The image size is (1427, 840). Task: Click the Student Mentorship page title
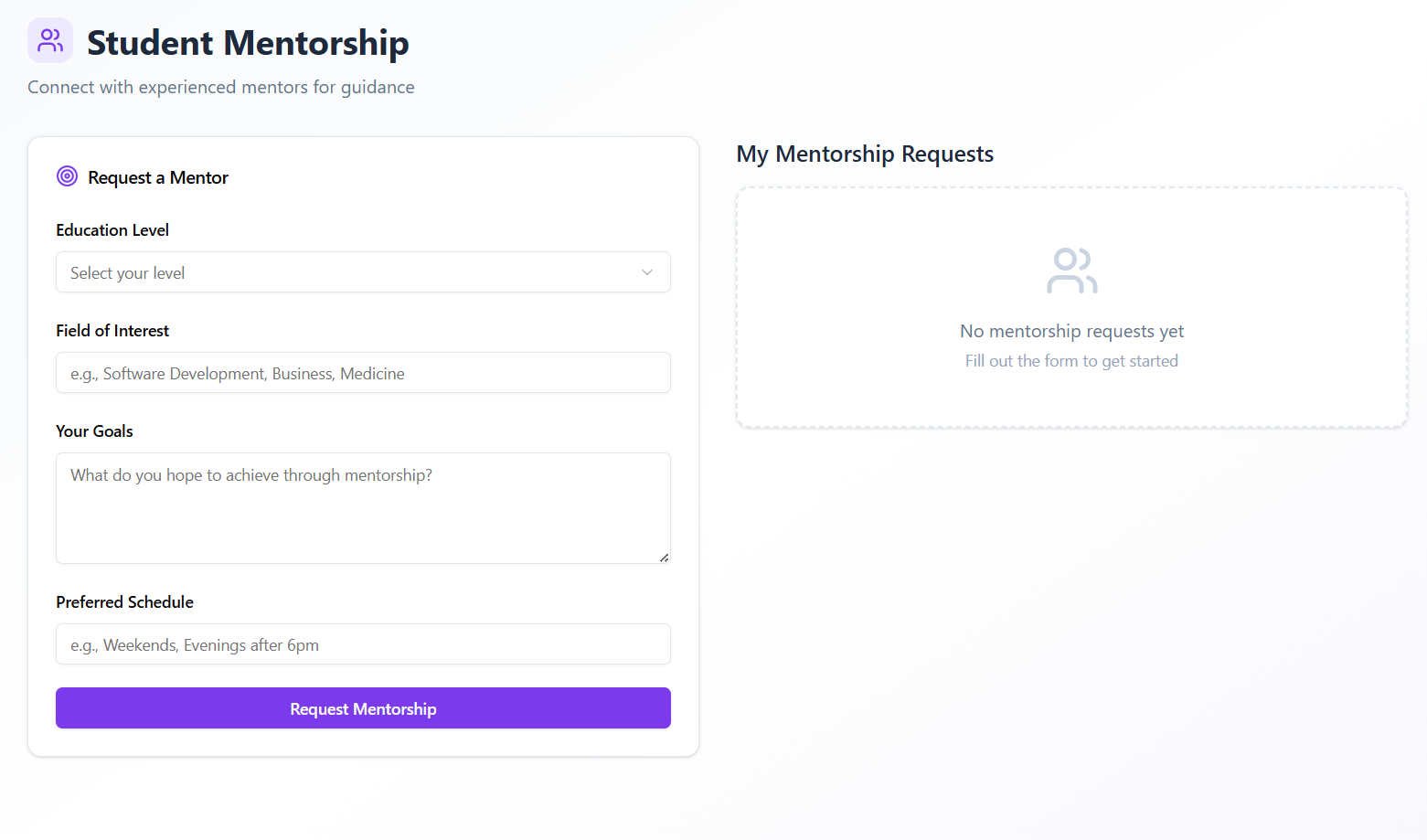tap(248, 43)
